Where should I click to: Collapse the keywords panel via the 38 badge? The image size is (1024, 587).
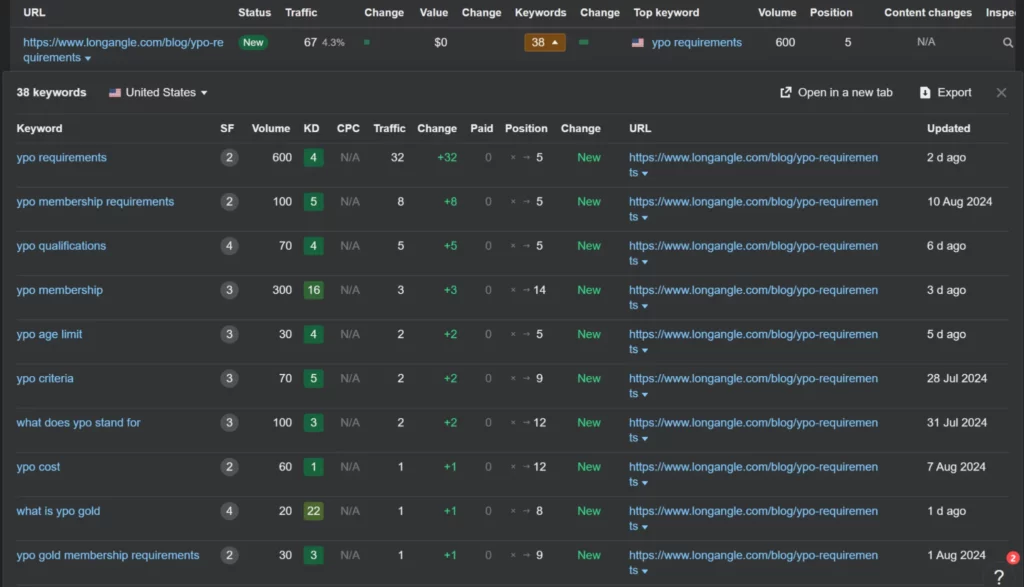(544, 44)
